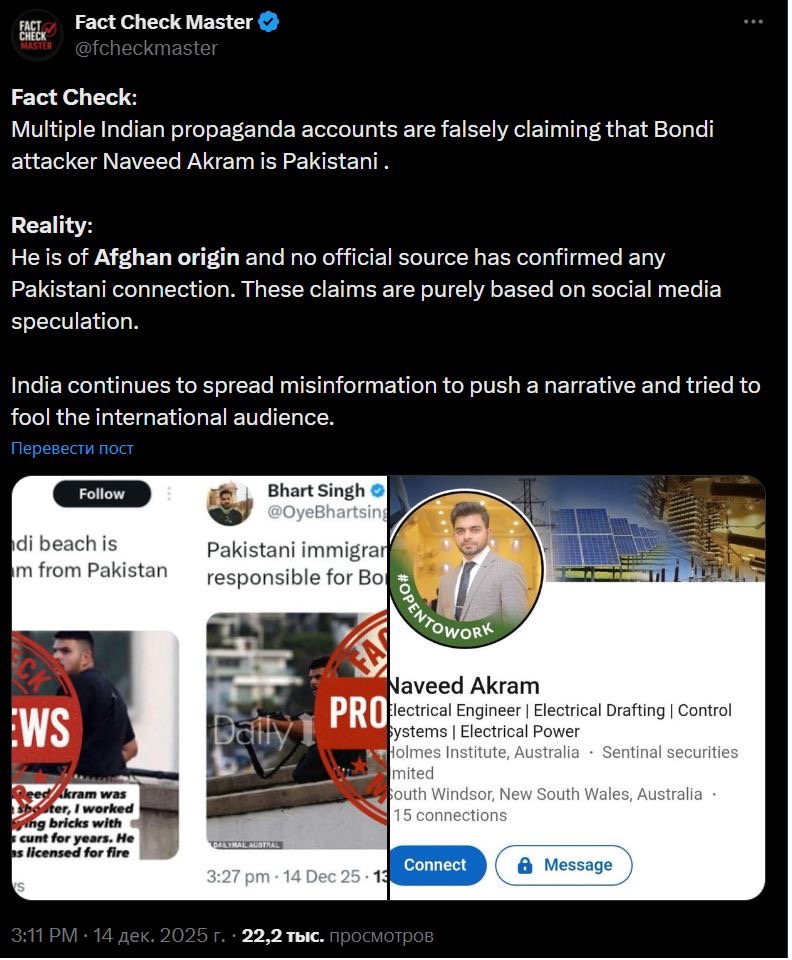Click the Naveed Akram name heading
Image resolution: width=792 pixels, height=960 pixels.
465,686
